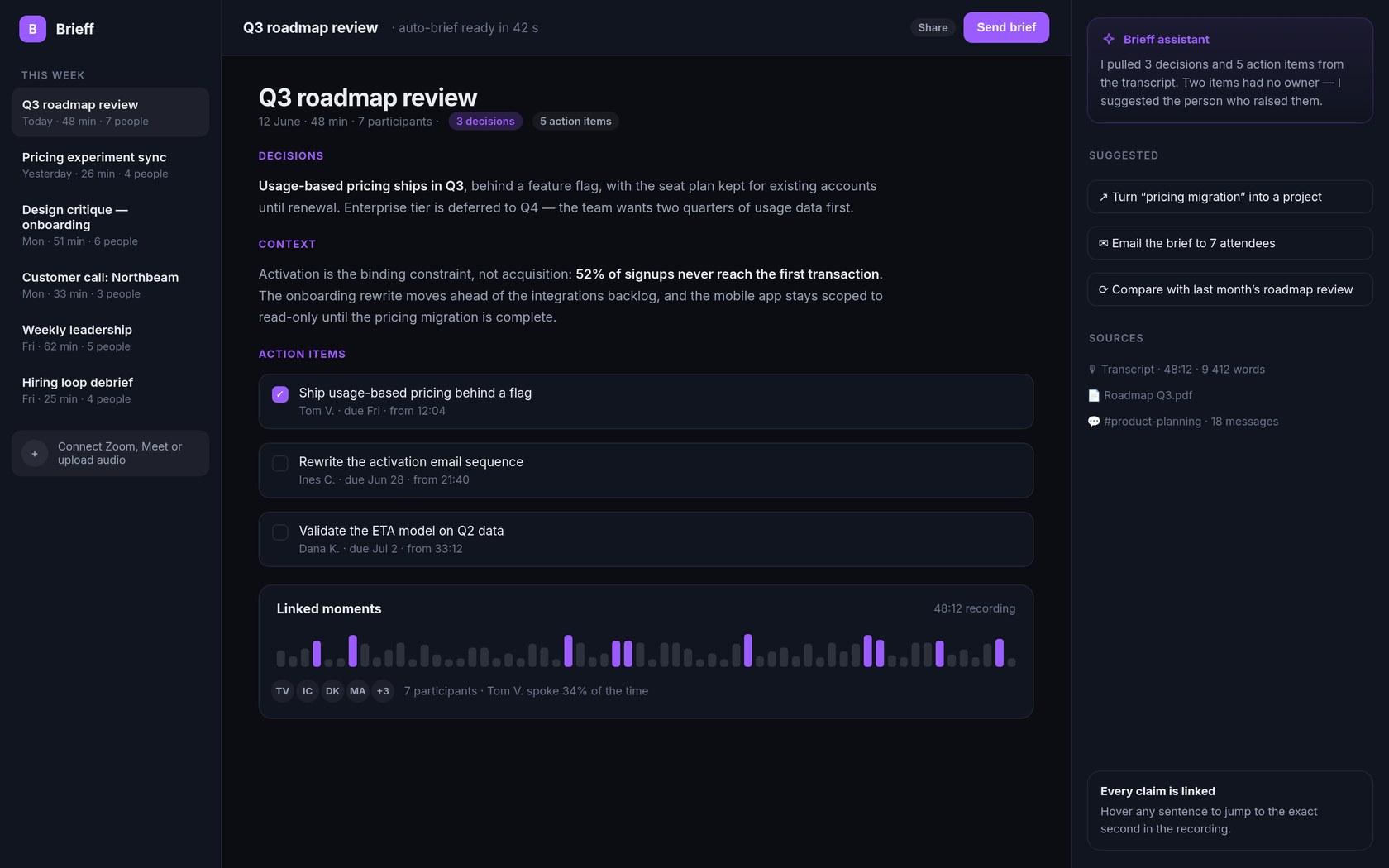Screen dimensions: 1389x868
Task: Uncheck Ship usage-based pricing behind a flag
Action: (280, 394)
